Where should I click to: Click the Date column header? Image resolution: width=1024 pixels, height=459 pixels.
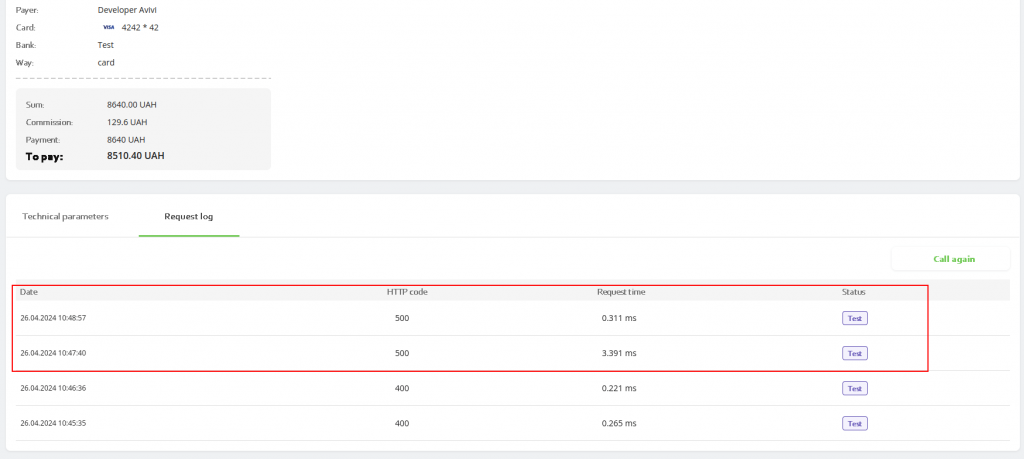[29, 292]
